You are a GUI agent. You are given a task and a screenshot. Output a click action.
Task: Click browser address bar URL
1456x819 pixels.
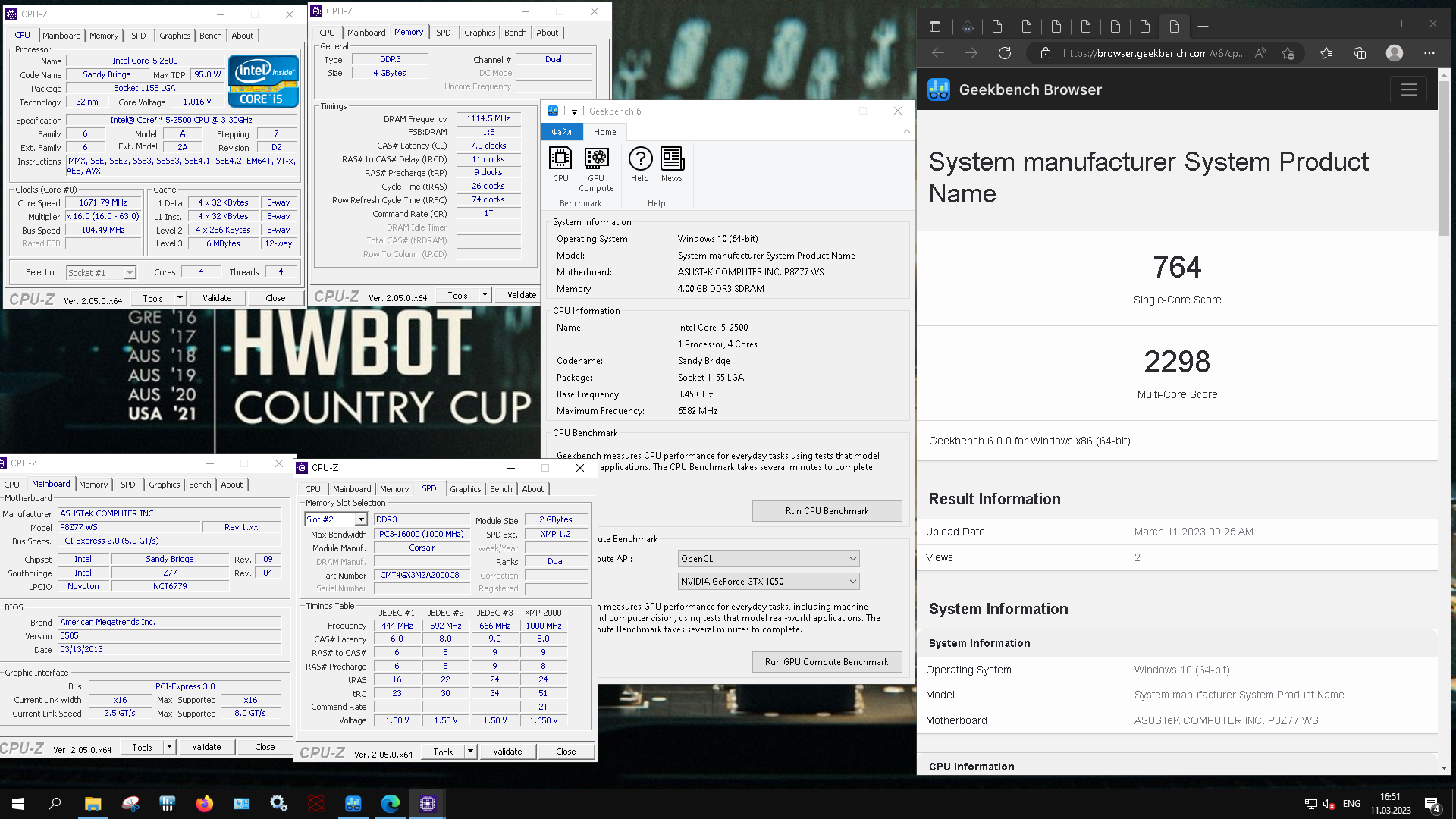1153,53
